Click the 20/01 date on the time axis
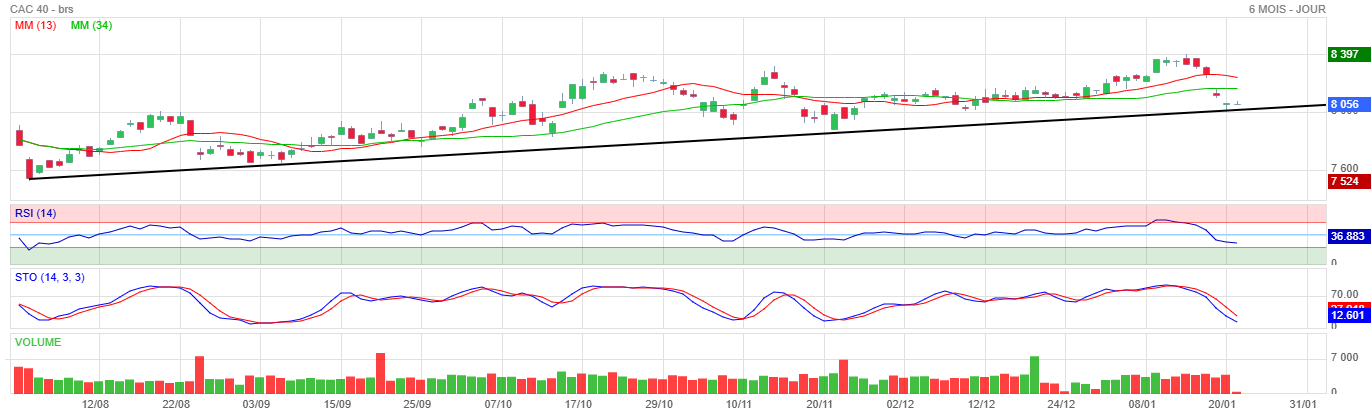 click(x=1223, y=404)
